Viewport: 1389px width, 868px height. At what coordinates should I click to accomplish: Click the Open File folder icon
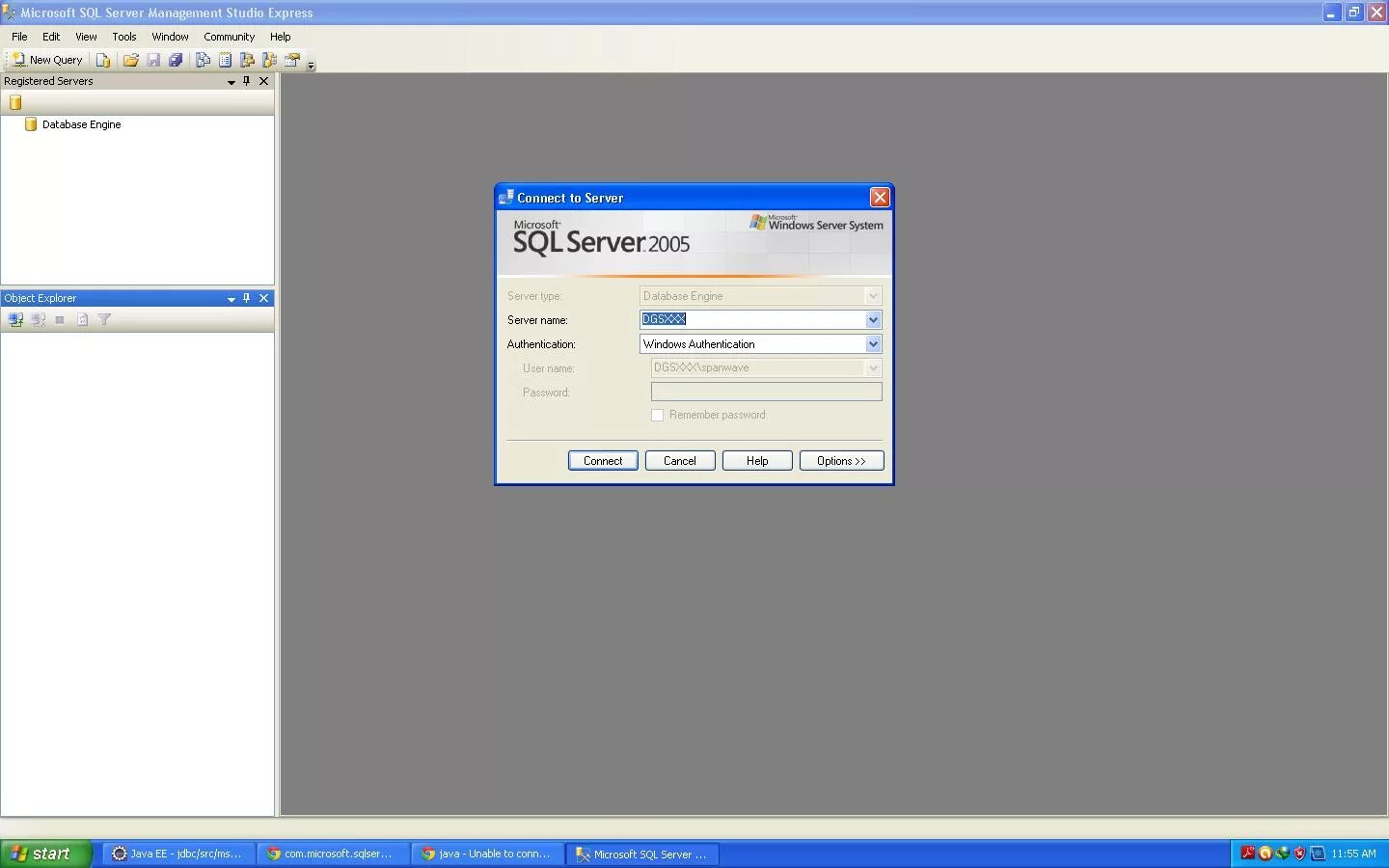coord(130,60)
